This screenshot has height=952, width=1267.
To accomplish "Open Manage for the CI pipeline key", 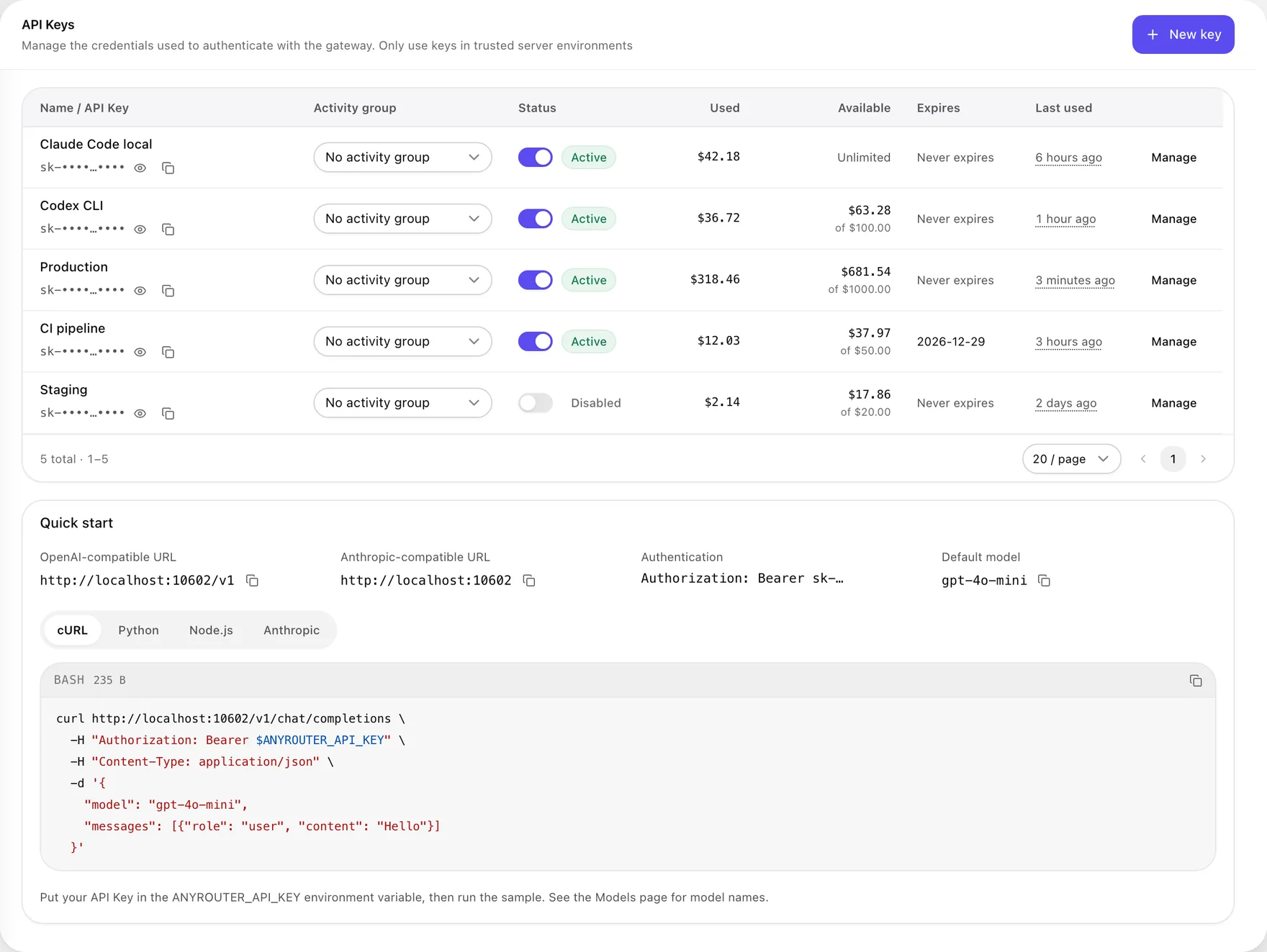I will tap(1173, 341).
